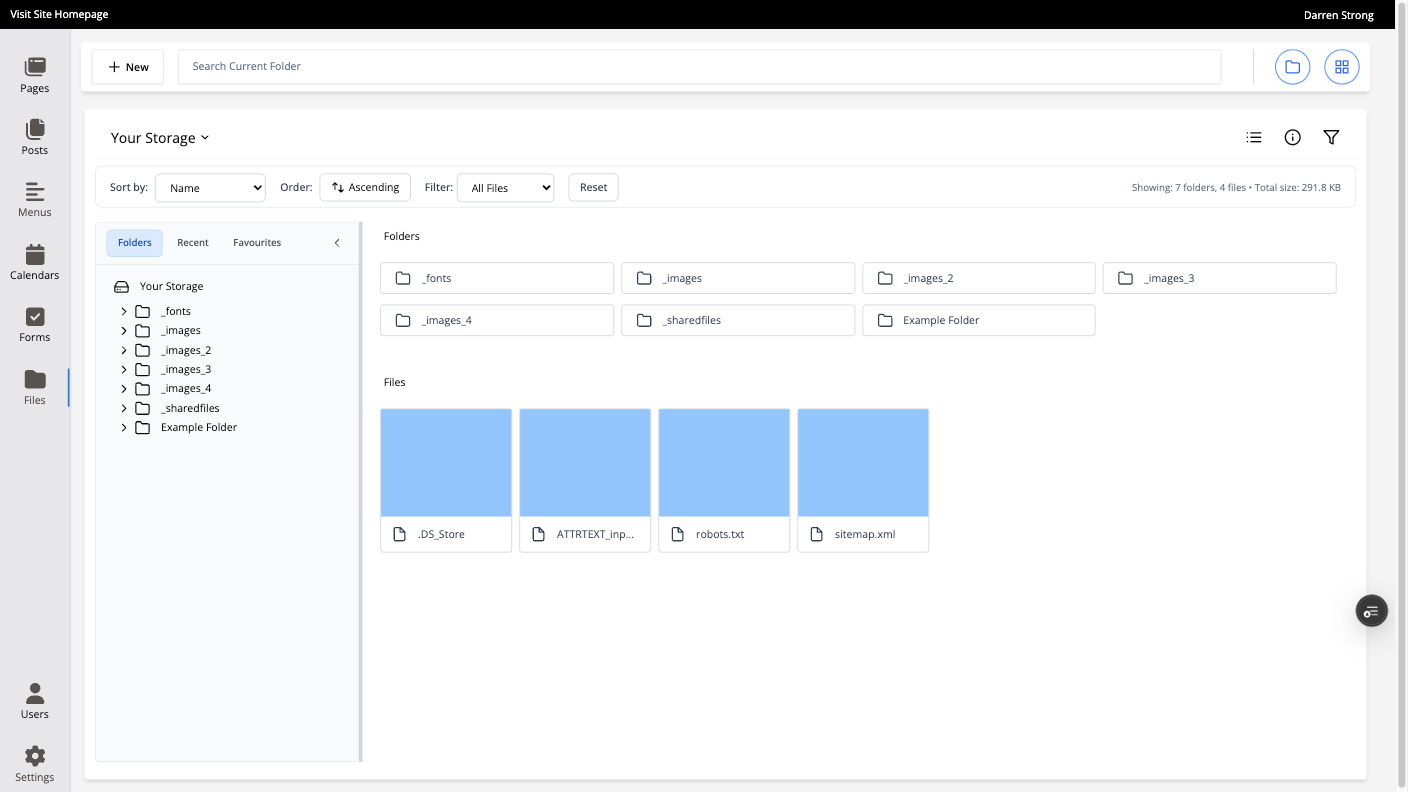Open the Sort by Name dropdown
Image resolution: width=1408 pixels, height=792 pixels.
click(210, 188)
